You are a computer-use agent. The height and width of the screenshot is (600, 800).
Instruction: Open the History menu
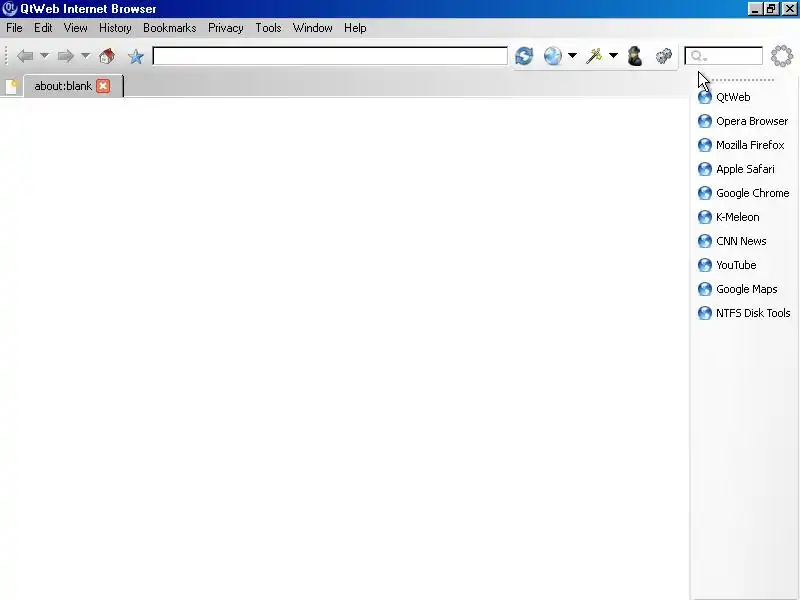pyautogui.click(x=115, y=28)
